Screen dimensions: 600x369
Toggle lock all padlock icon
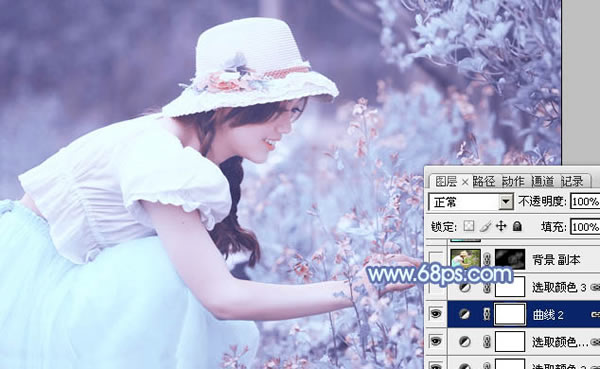517,226
